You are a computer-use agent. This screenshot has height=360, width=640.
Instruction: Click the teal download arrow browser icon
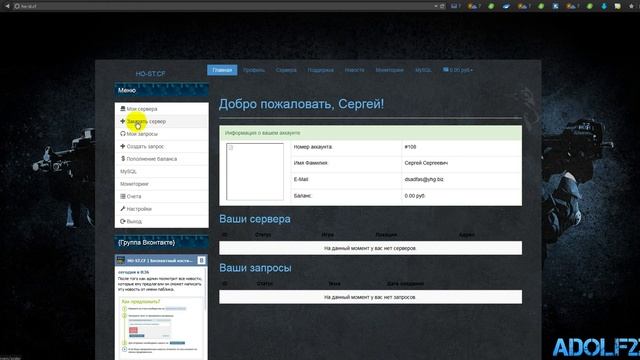[604, 6]
